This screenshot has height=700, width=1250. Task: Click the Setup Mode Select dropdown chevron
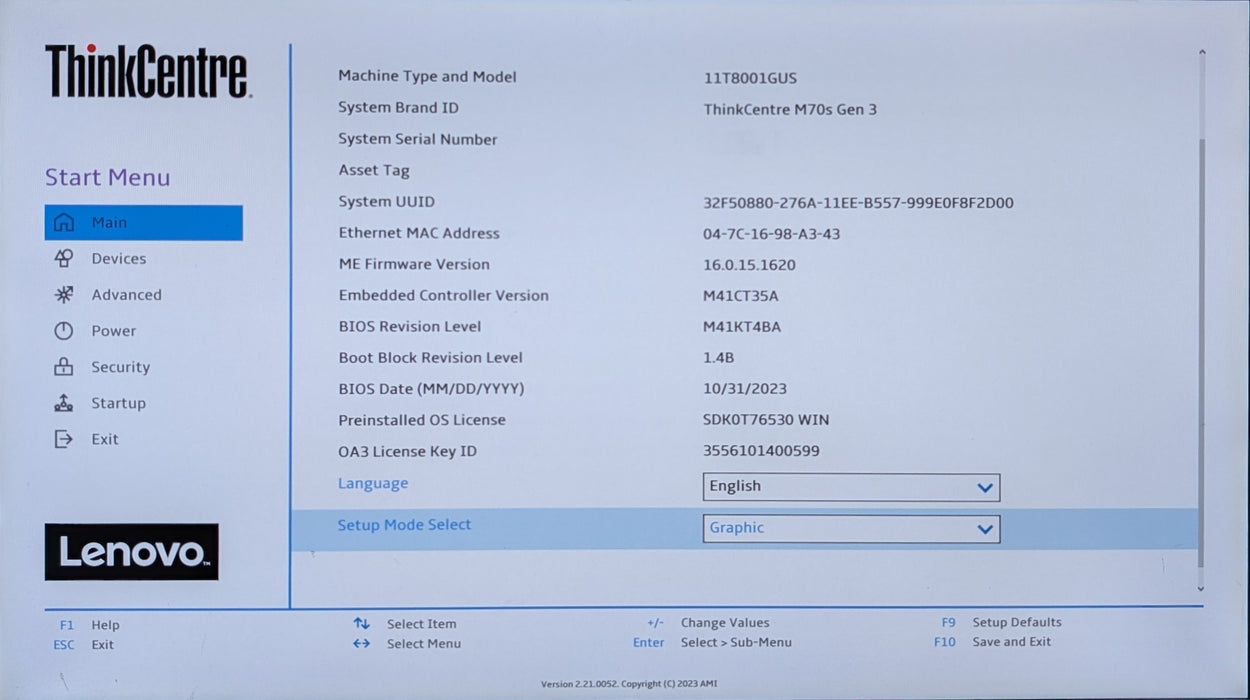coord(985,529)
